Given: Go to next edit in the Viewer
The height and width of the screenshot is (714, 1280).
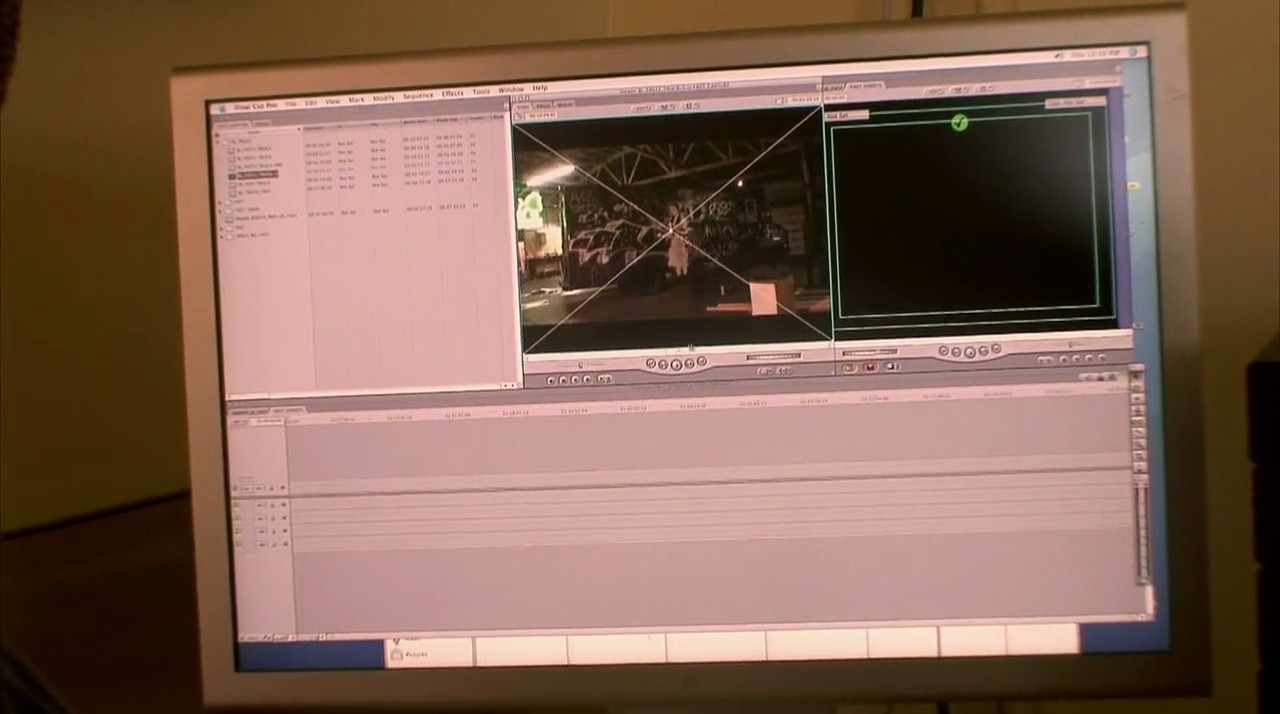Looking at the screenshot, I should [700, 363].
